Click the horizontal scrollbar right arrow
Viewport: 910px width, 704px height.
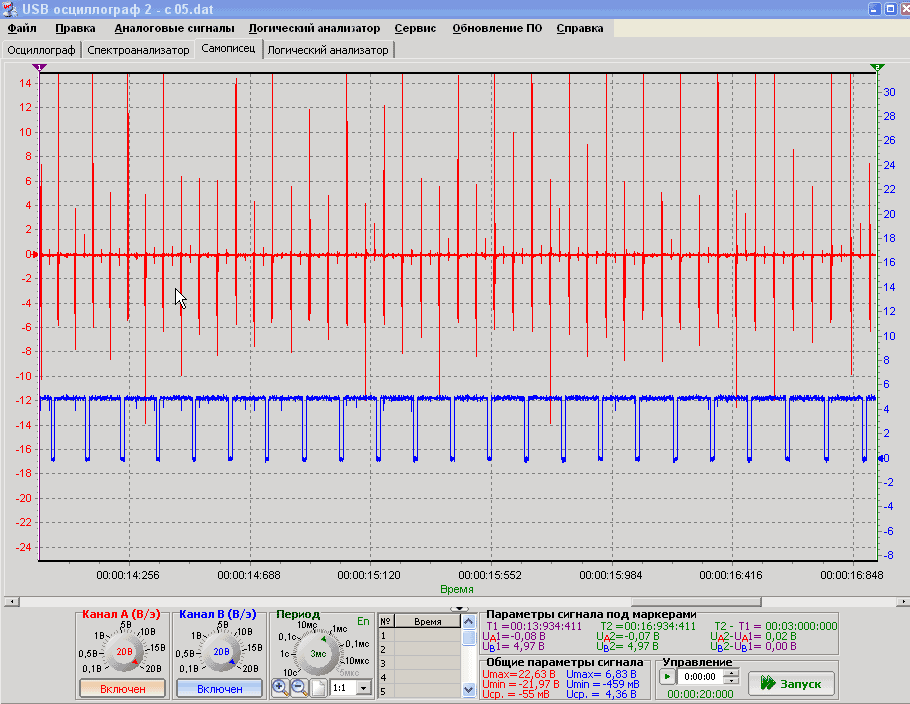(902, 601)
